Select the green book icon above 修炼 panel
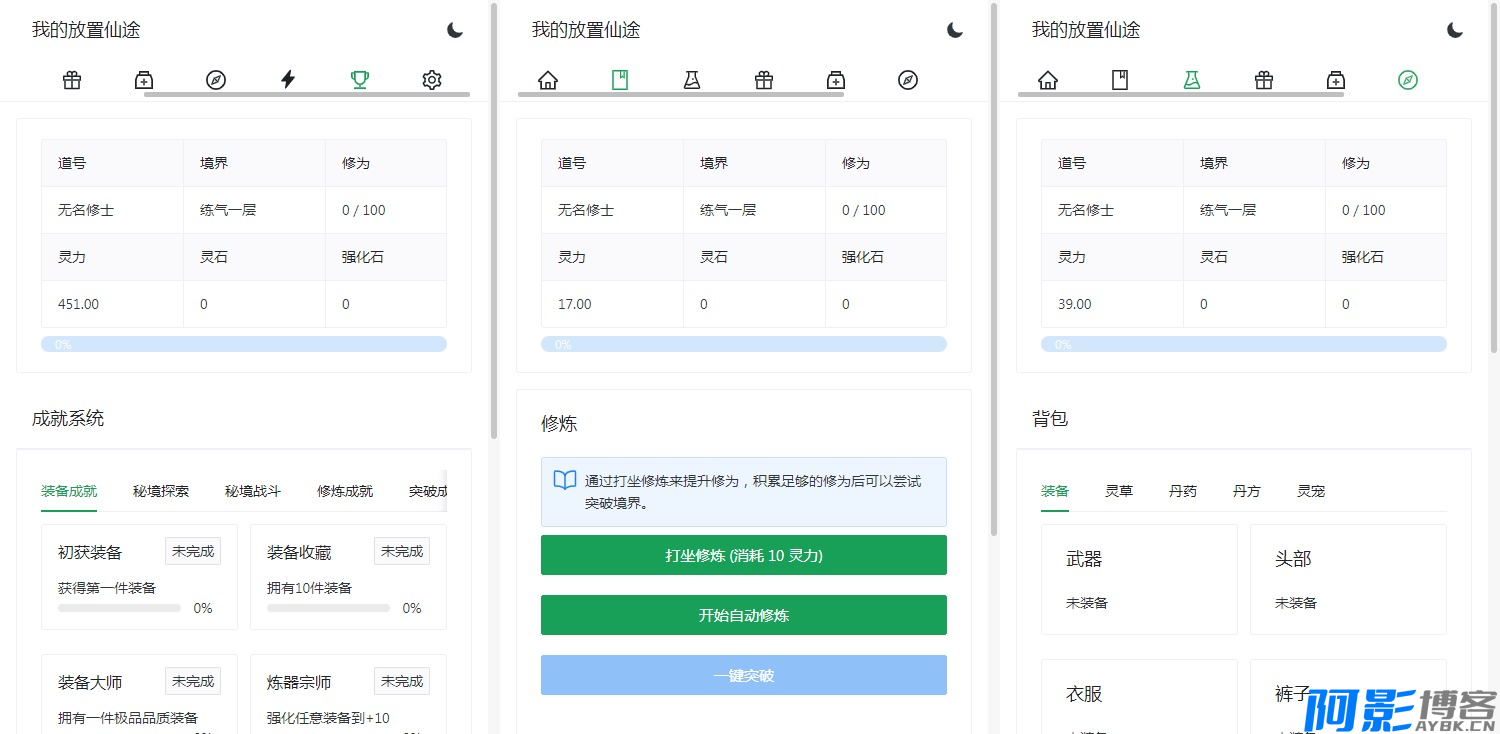The image size is (1500, 734). (x=620, y=80)
